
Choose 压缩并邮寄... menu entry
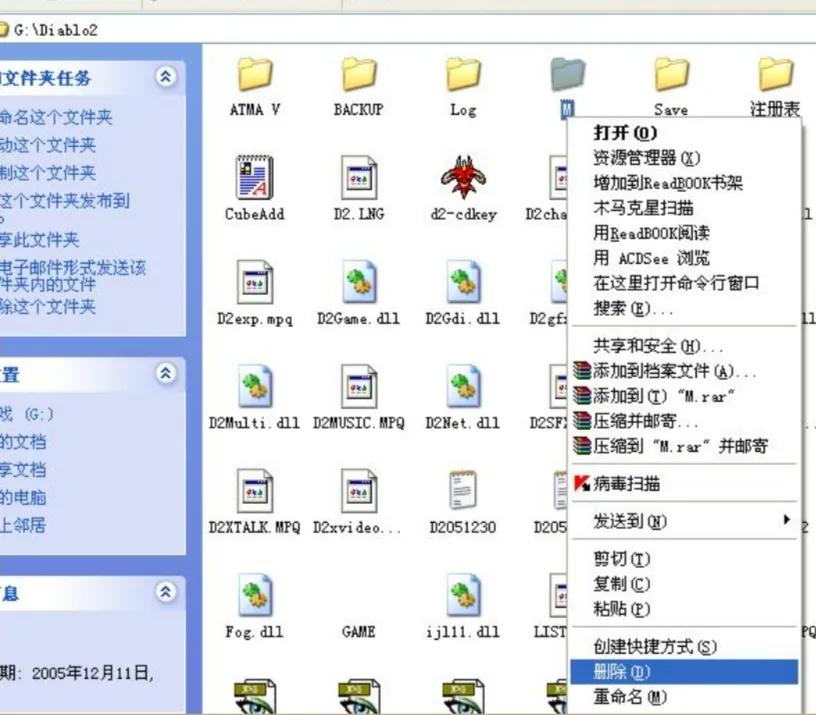[x=684, y=420]
